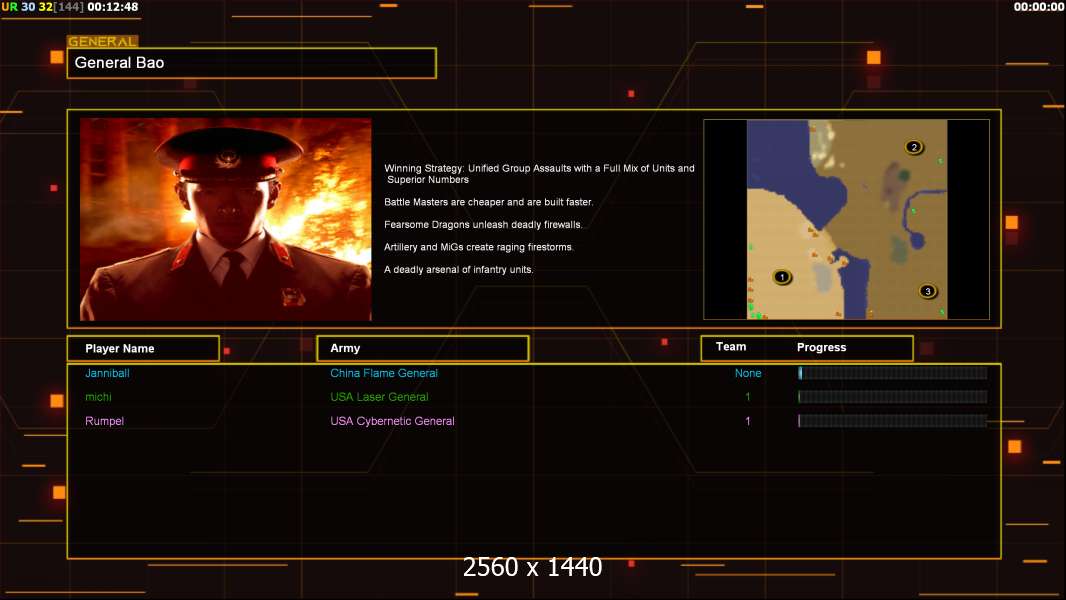Click michi's team number 1
The width and height of the screenshot is (1066, 600).
[x=748, y=397]
